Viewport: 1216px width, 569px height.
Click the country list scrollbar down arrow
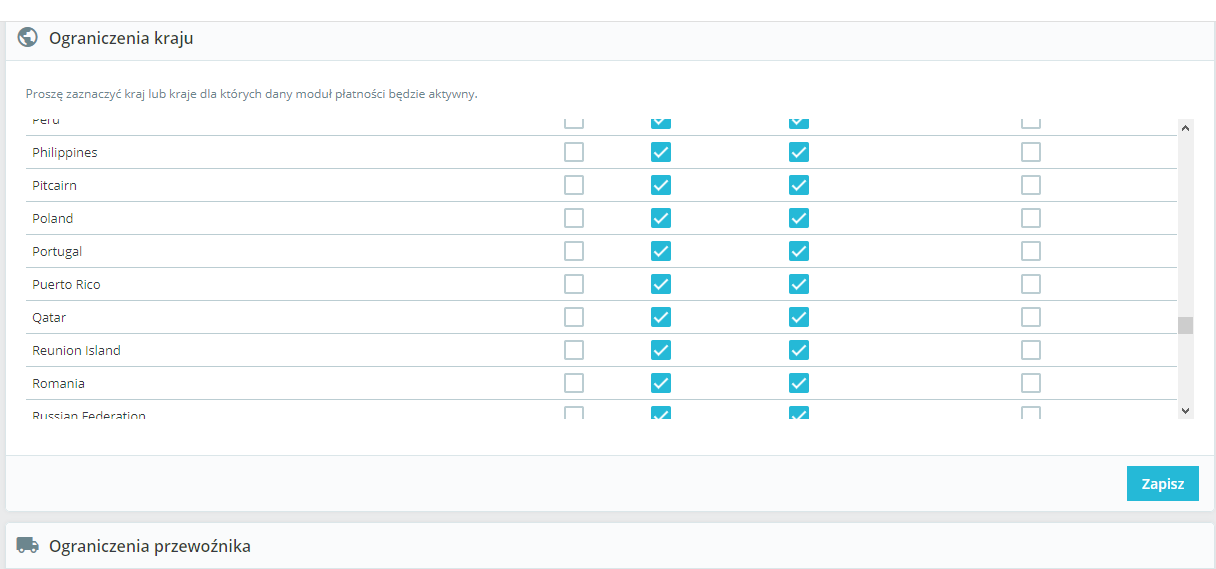[x=1186, y=410]
